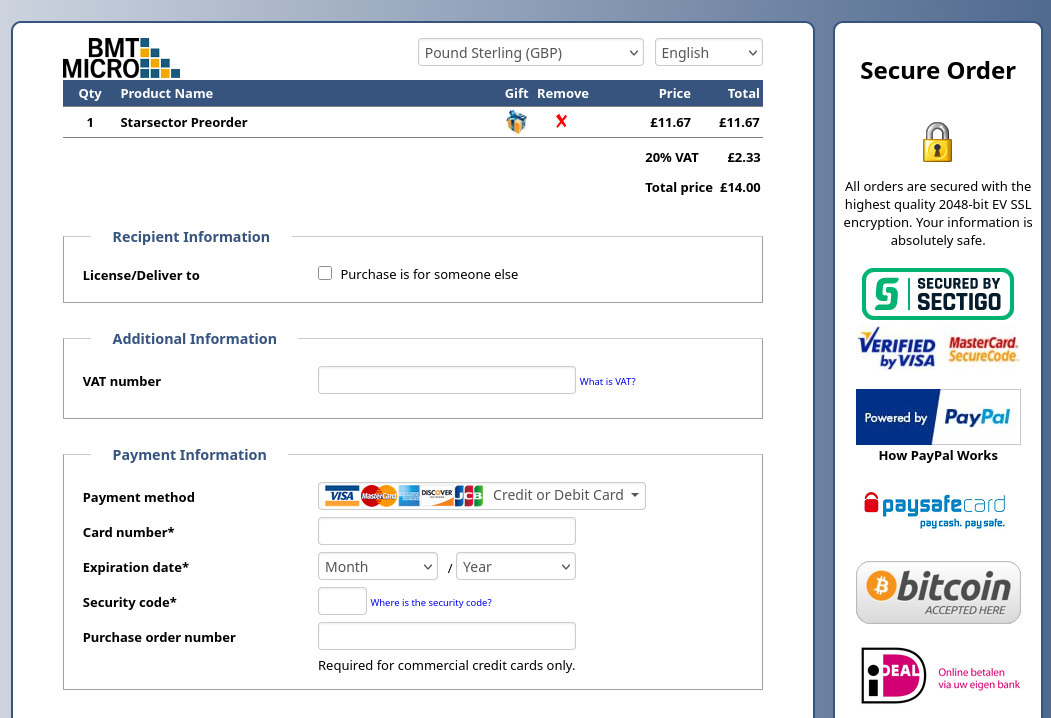1051x718 pixels.
Task: Click the Expiration date* label
Action: [x=135, y=567]
